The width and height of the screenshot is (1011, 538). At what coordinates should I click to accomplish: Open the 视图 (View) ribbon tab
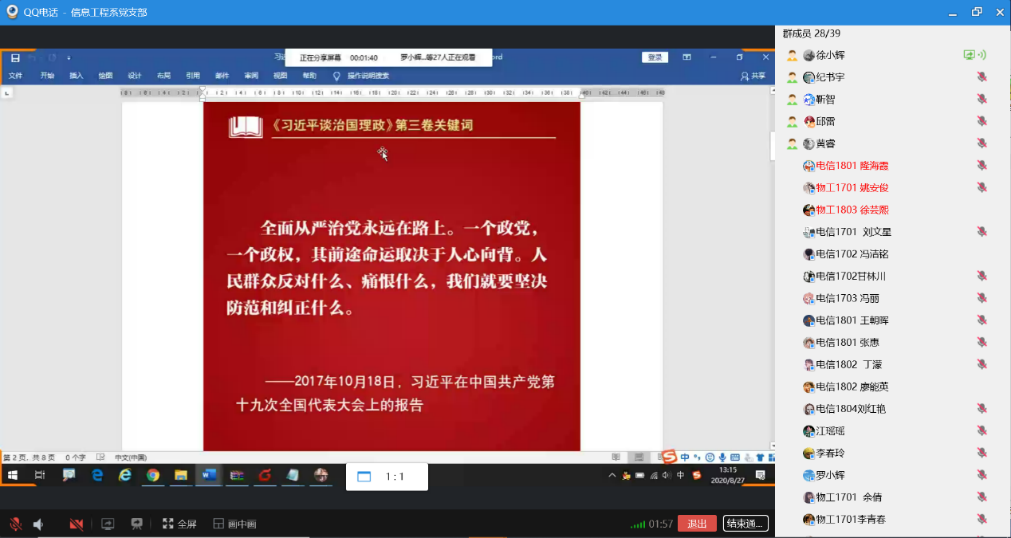coord(280,76)
